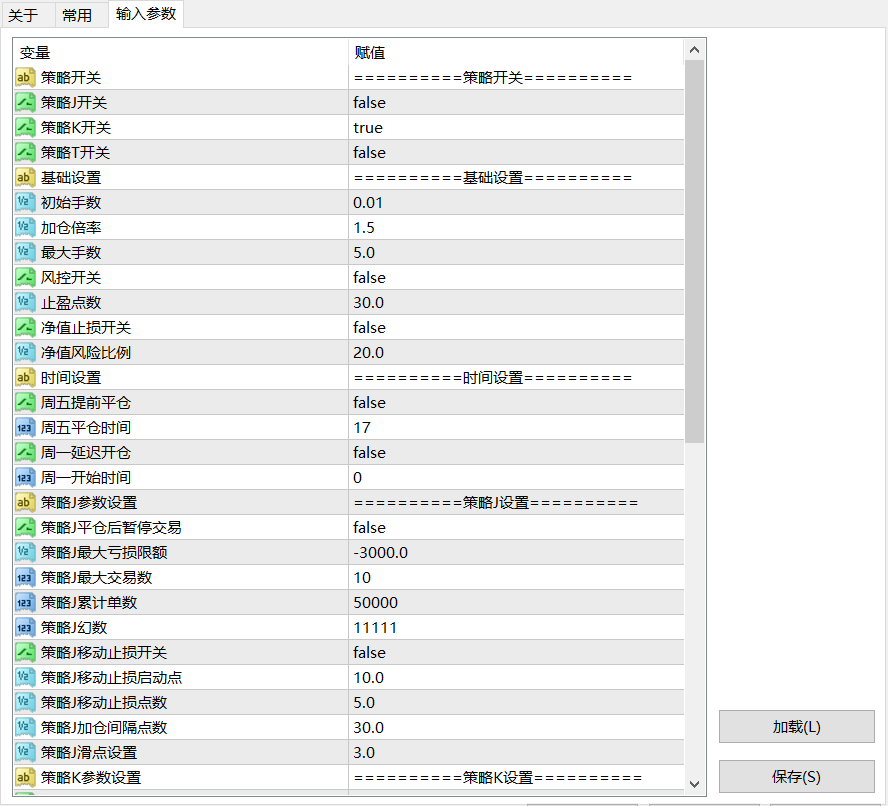Click the string icon beside 时间设置

26,378
